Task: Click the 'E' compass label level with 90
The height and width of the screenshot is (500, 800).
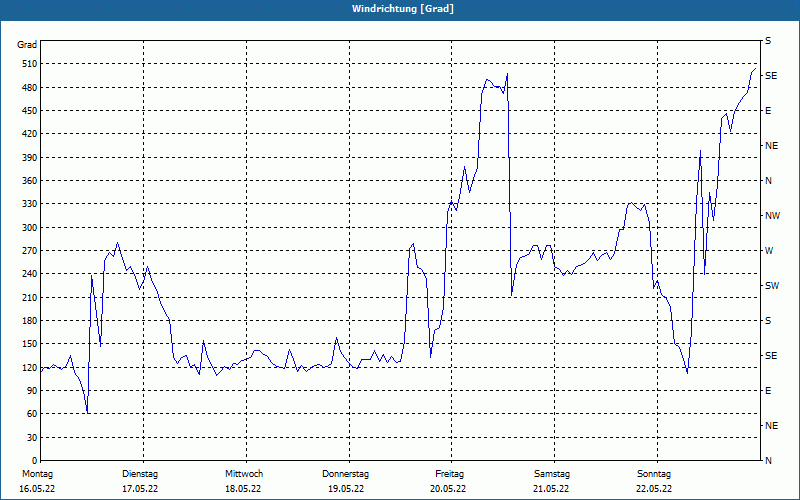Action: 768,391
